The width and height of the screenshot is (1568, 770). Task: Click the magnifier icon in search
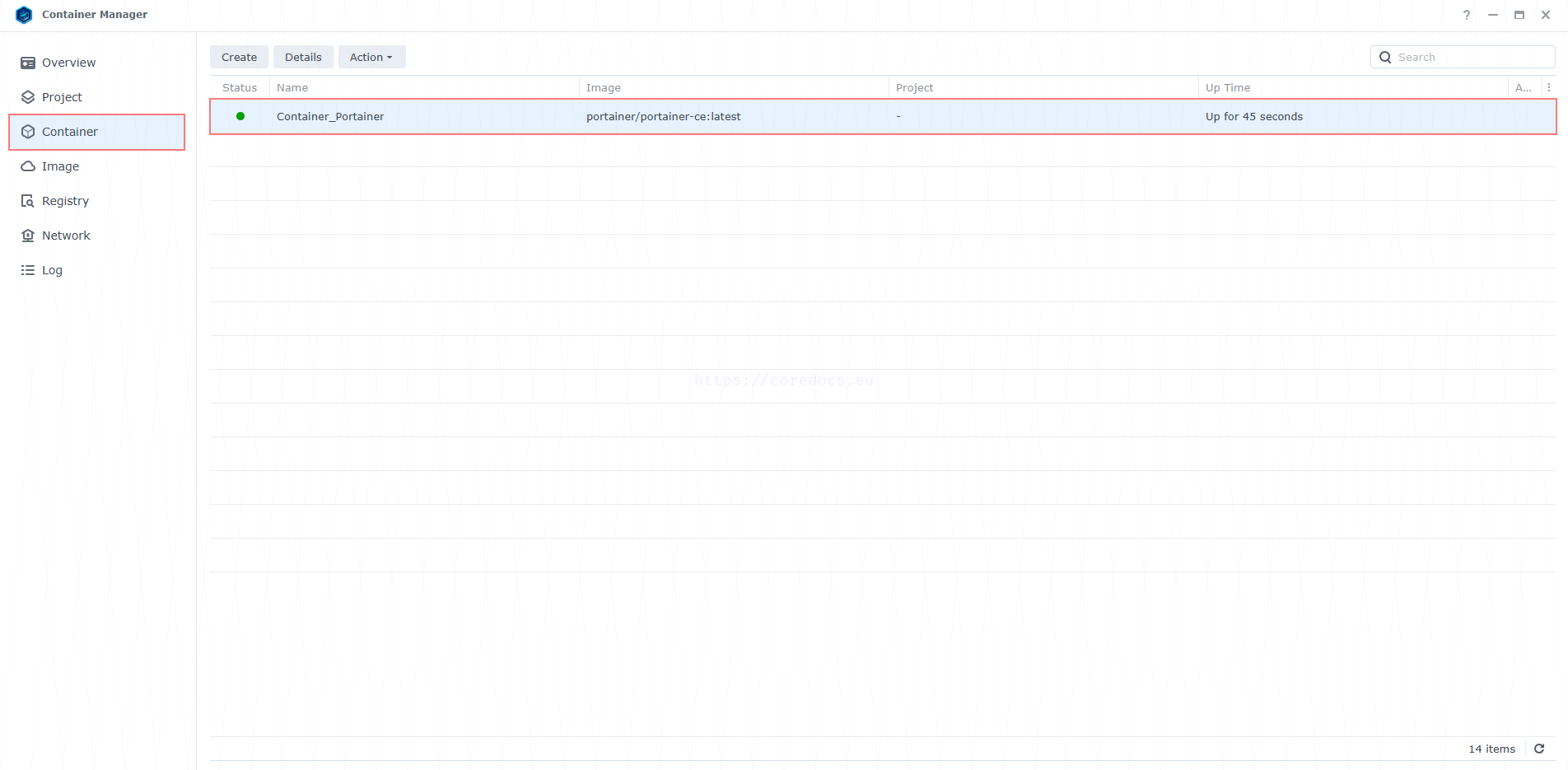pyautogui.click(x=1385, y=57)
